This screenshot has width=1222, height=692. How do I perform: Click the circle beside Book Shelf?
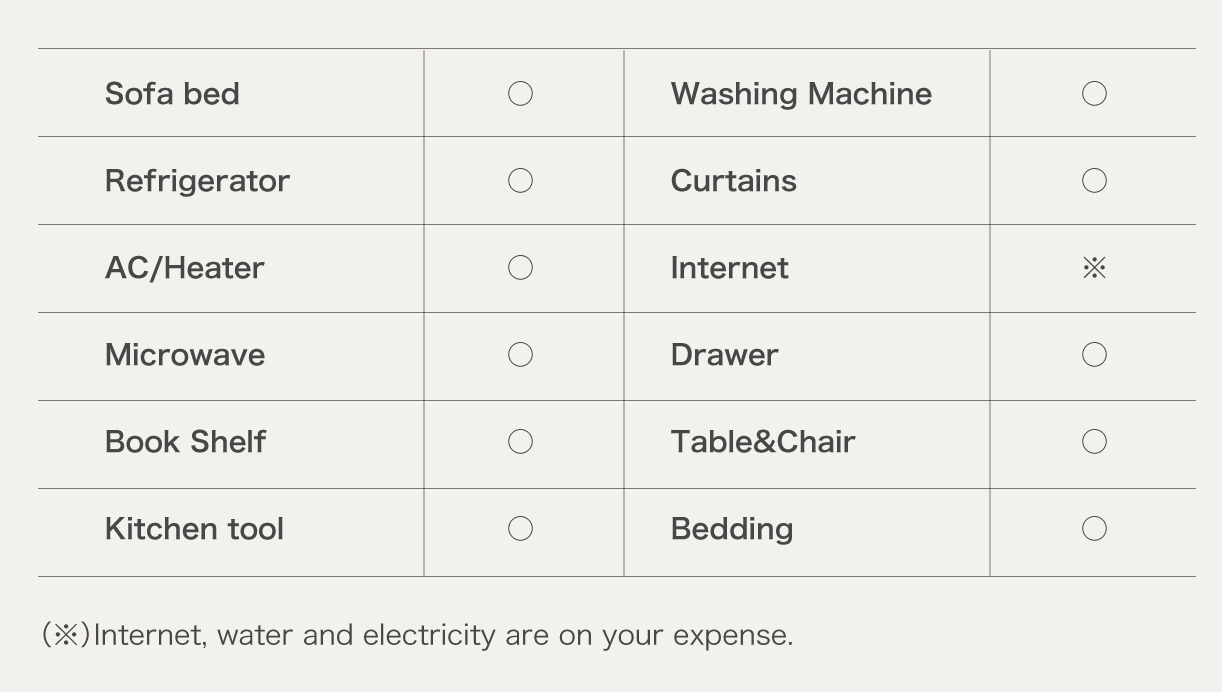click(520, 442)
